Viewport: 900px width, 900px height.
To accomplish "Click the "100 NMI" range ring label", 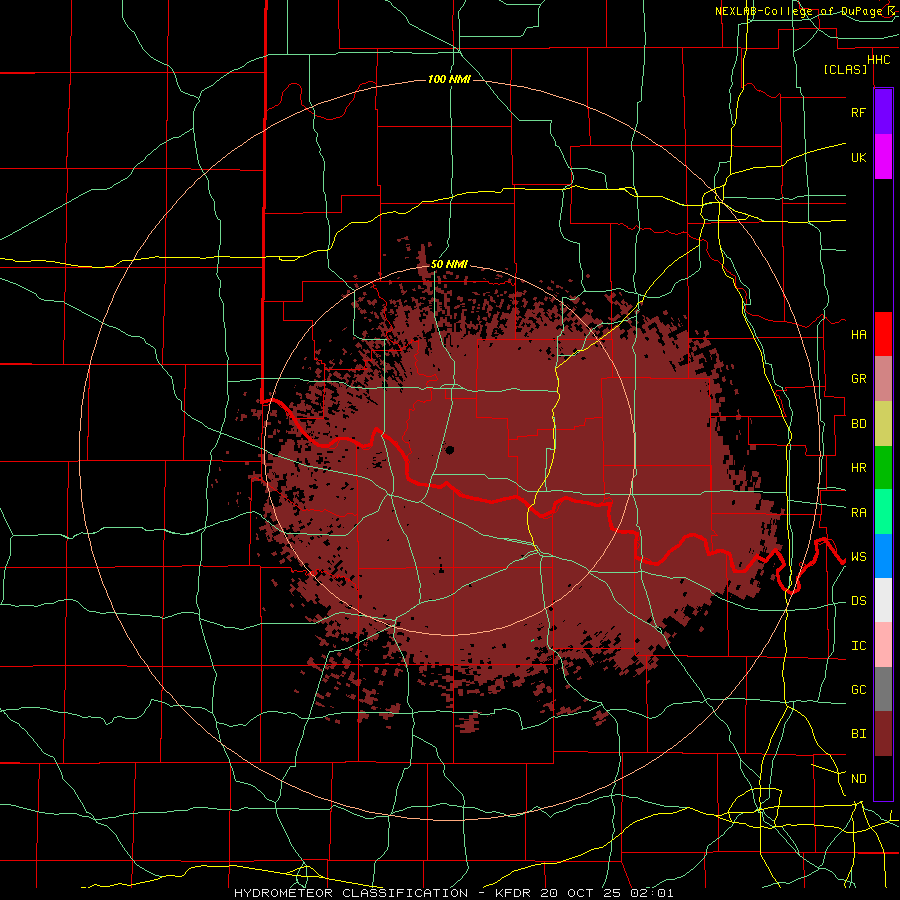I will coord(449,79).
